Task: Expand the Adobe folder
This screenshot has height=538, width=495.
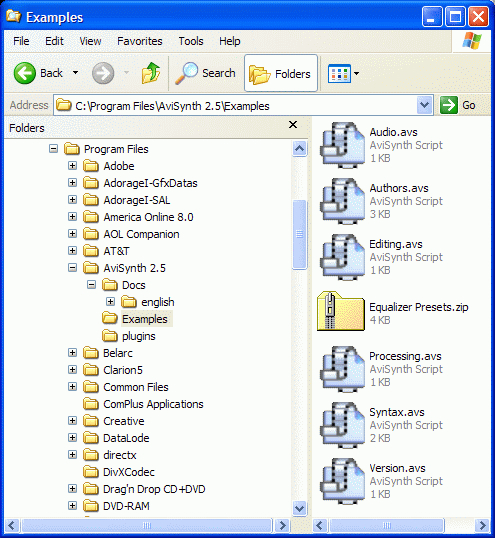Action: coord(72,166)
